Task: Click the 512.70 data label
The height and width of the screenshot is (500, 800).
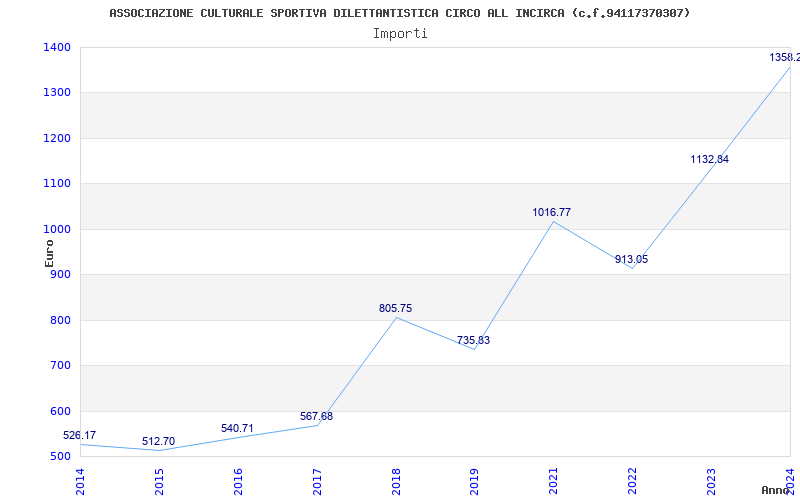Action: coord(158,441)
